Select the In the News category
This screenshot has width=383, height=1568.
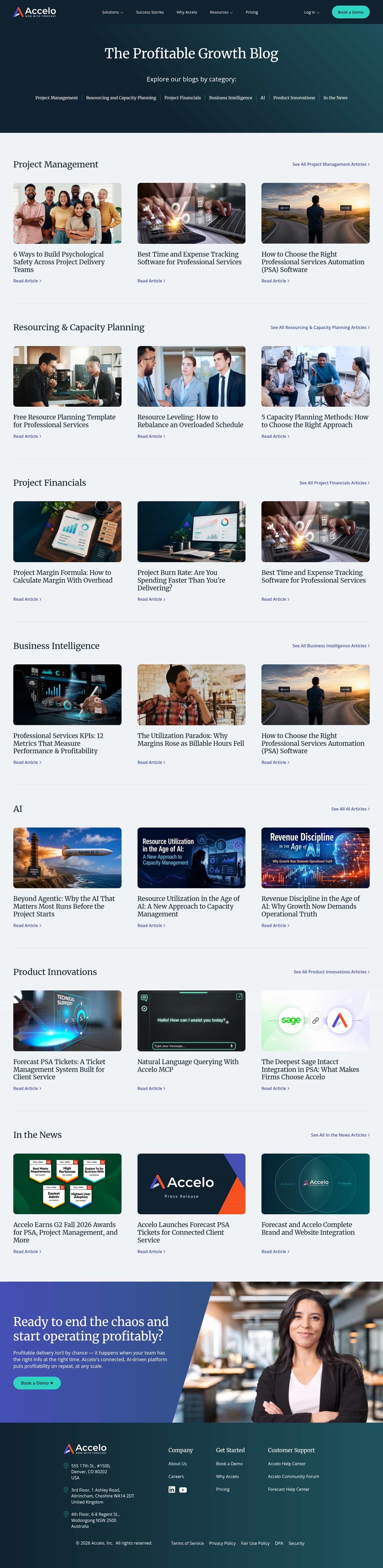point(336,97)
